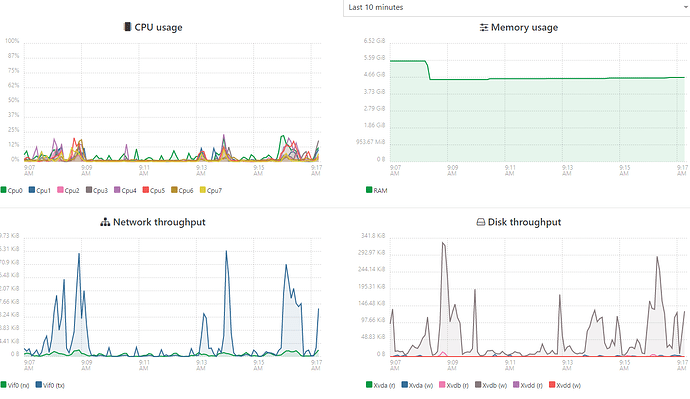Toggle the Xvdb (w) legend swatch
This screenshot has width=690, height=399.
tap(478, 385)
